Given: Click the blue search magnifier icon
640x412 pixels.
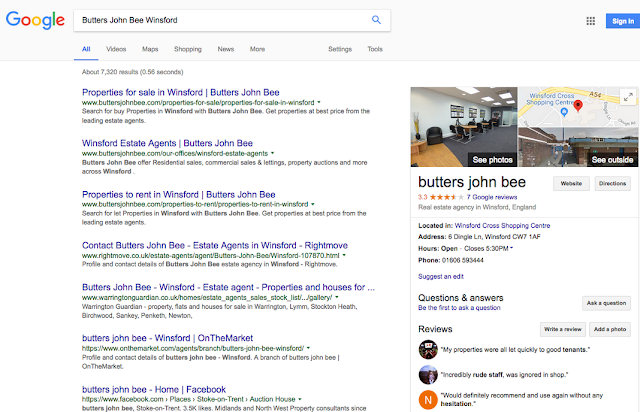Looking at the screenshot, I should click(x=376, y=20).
